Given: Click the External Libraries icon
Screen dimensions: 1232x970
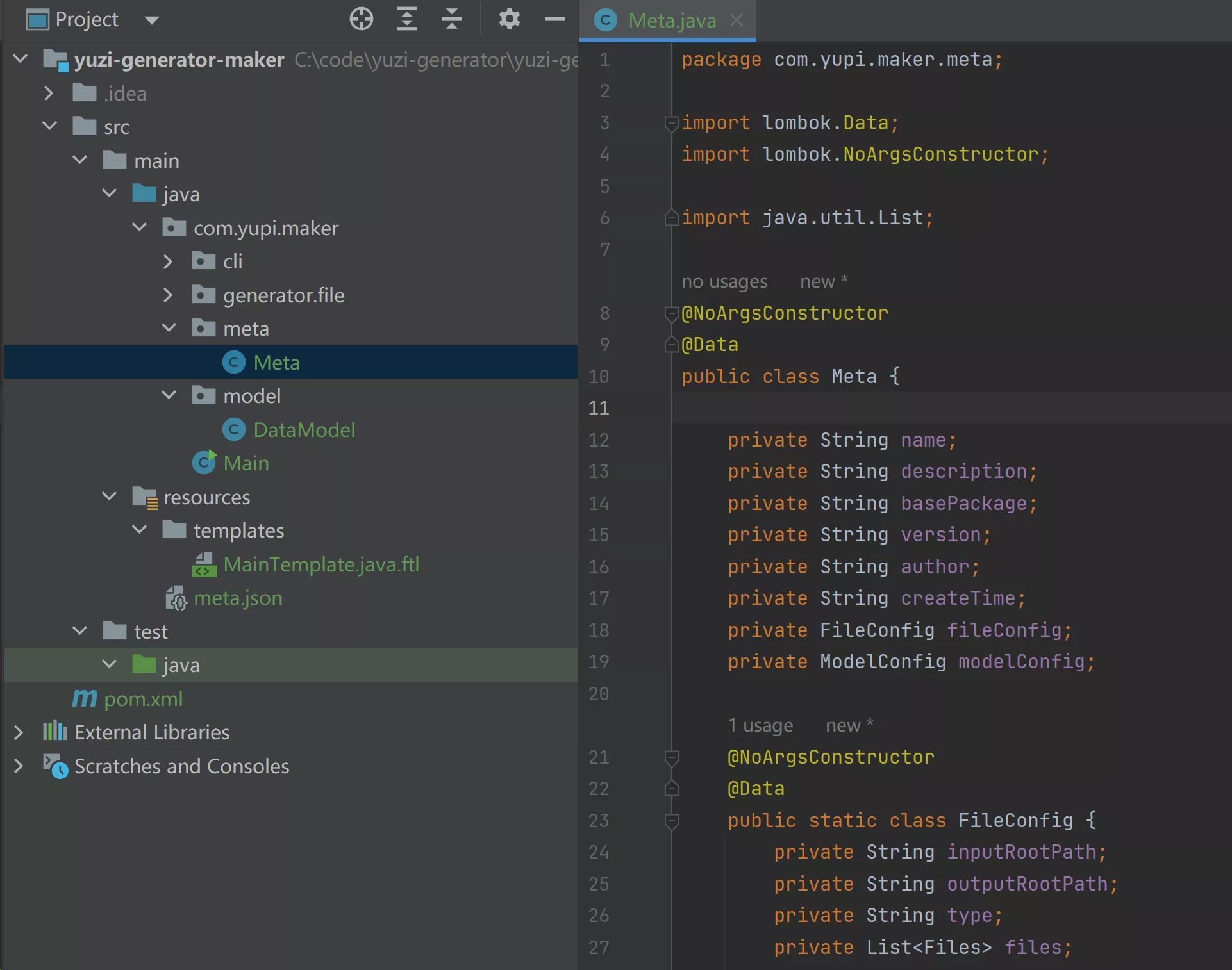Looking at the screenshot, I should 55,731.
